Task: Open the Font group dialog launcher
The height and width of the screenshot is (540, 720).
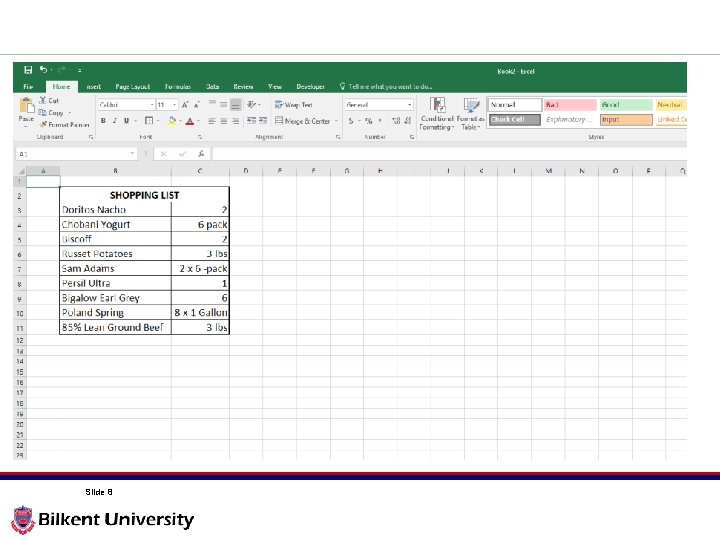Action: 200,137
